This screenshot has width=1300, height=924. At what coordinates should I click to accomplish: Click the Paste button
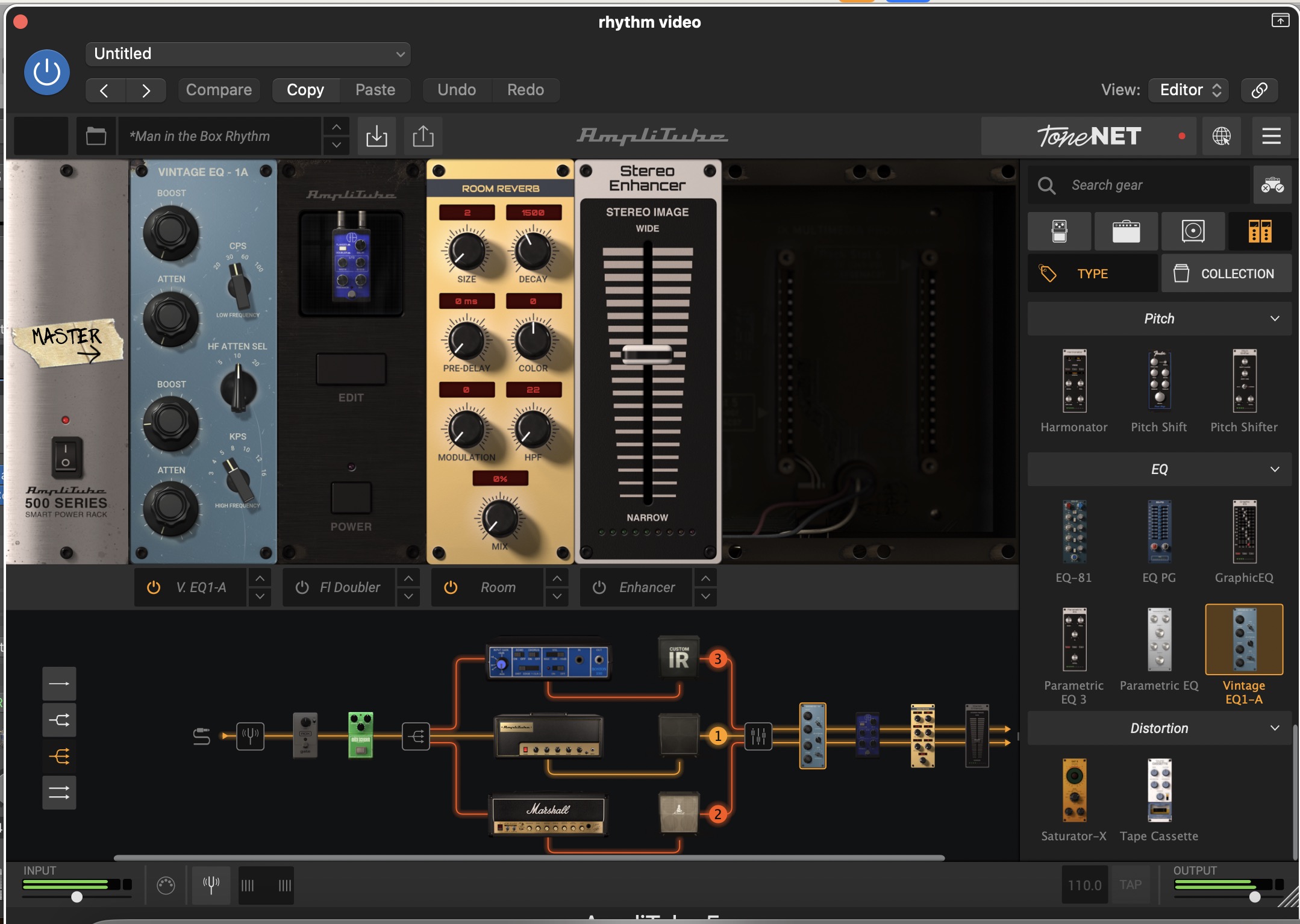point(375,90)
